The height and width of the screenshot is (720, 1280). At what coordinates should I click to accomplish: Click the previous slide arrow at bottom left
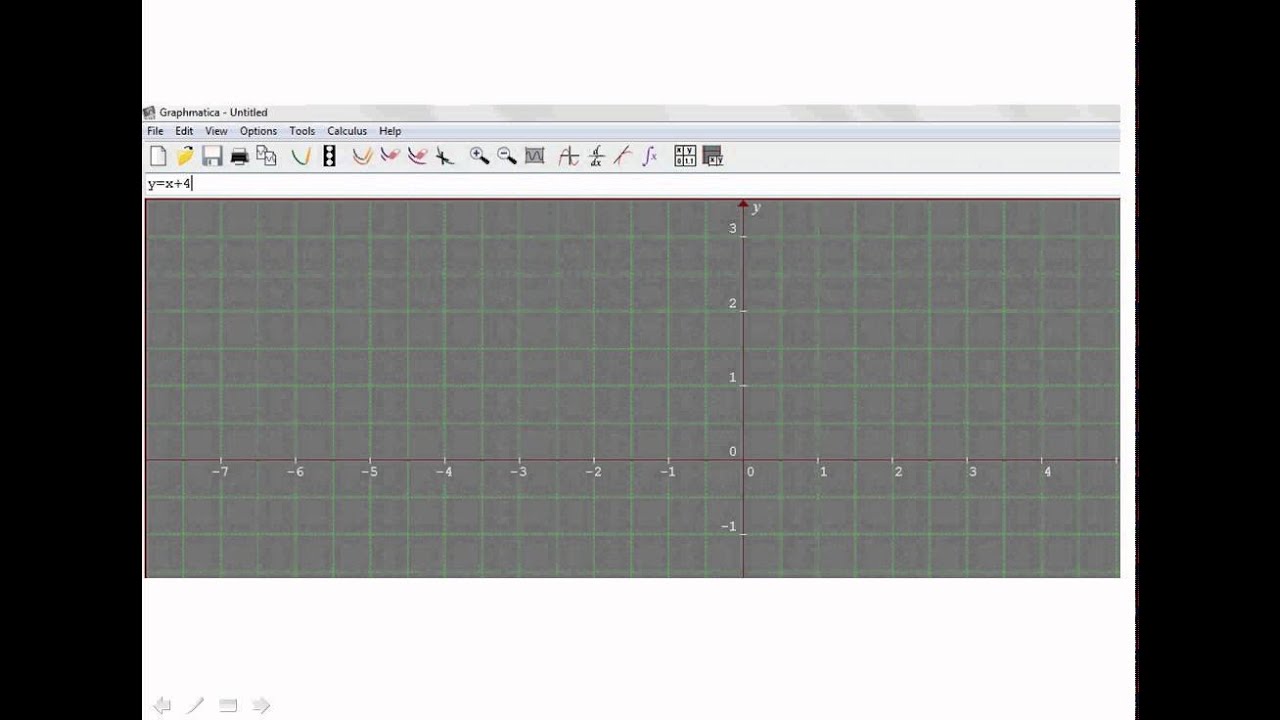161,706
